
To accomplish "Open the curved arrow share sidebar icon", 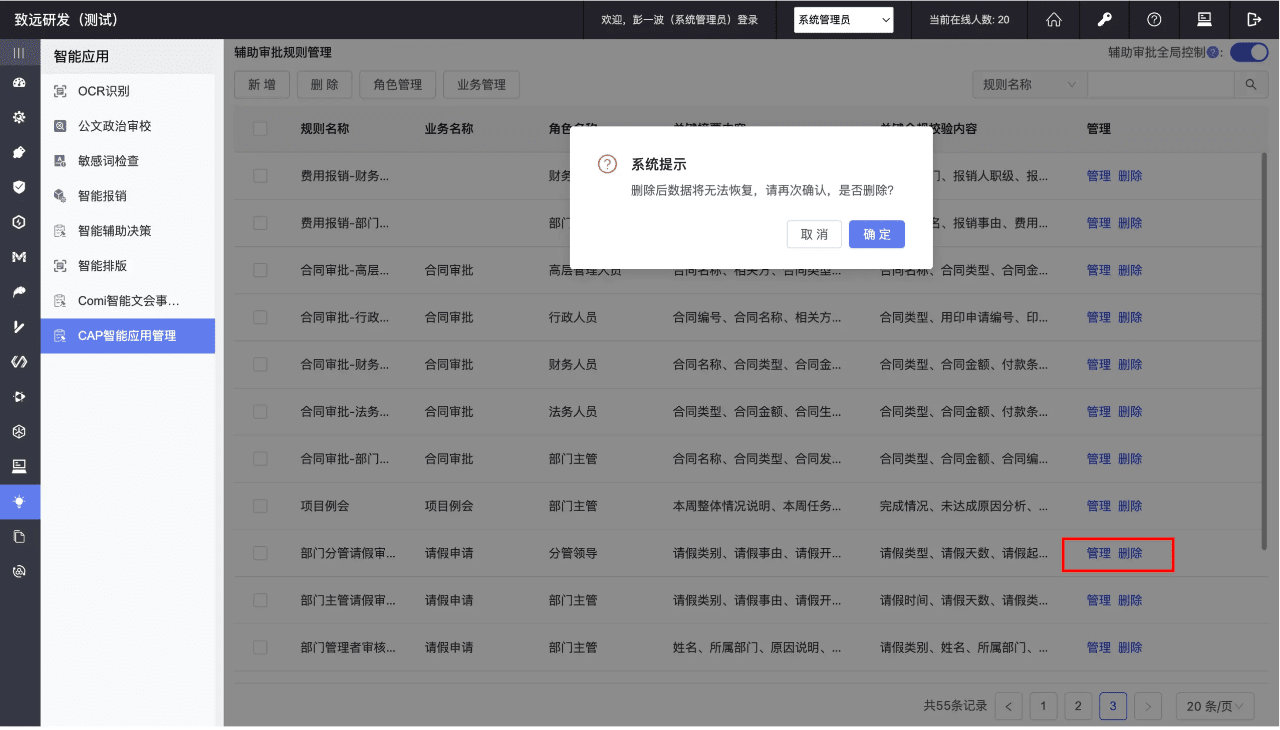I will point(19,292).
